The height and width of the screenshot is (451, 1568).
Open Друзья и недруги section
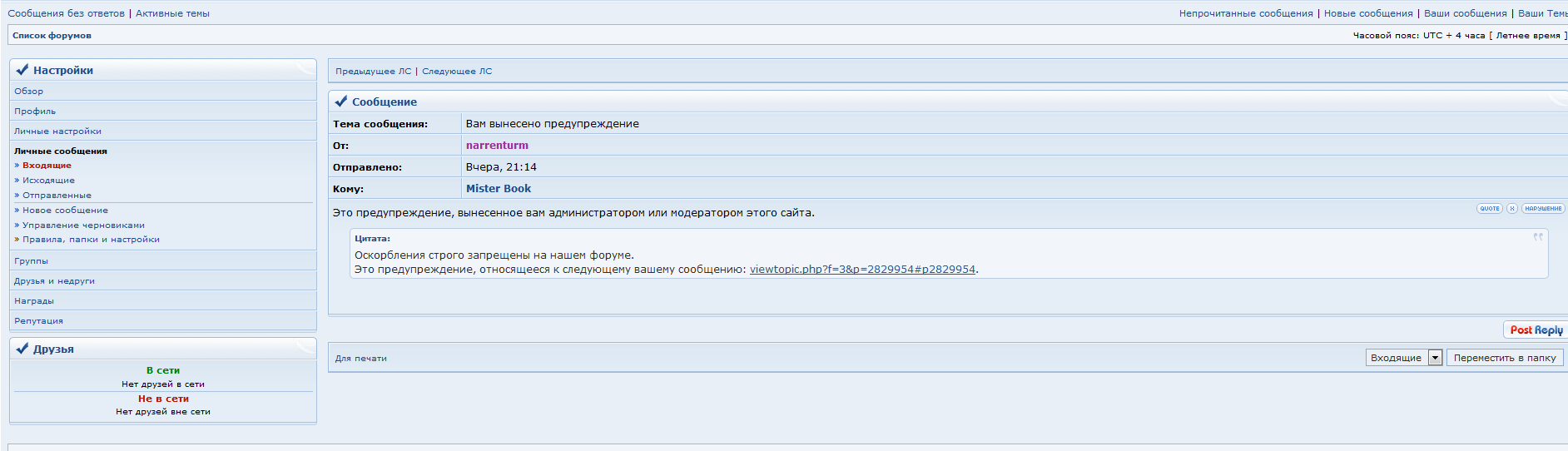[54, 281]
